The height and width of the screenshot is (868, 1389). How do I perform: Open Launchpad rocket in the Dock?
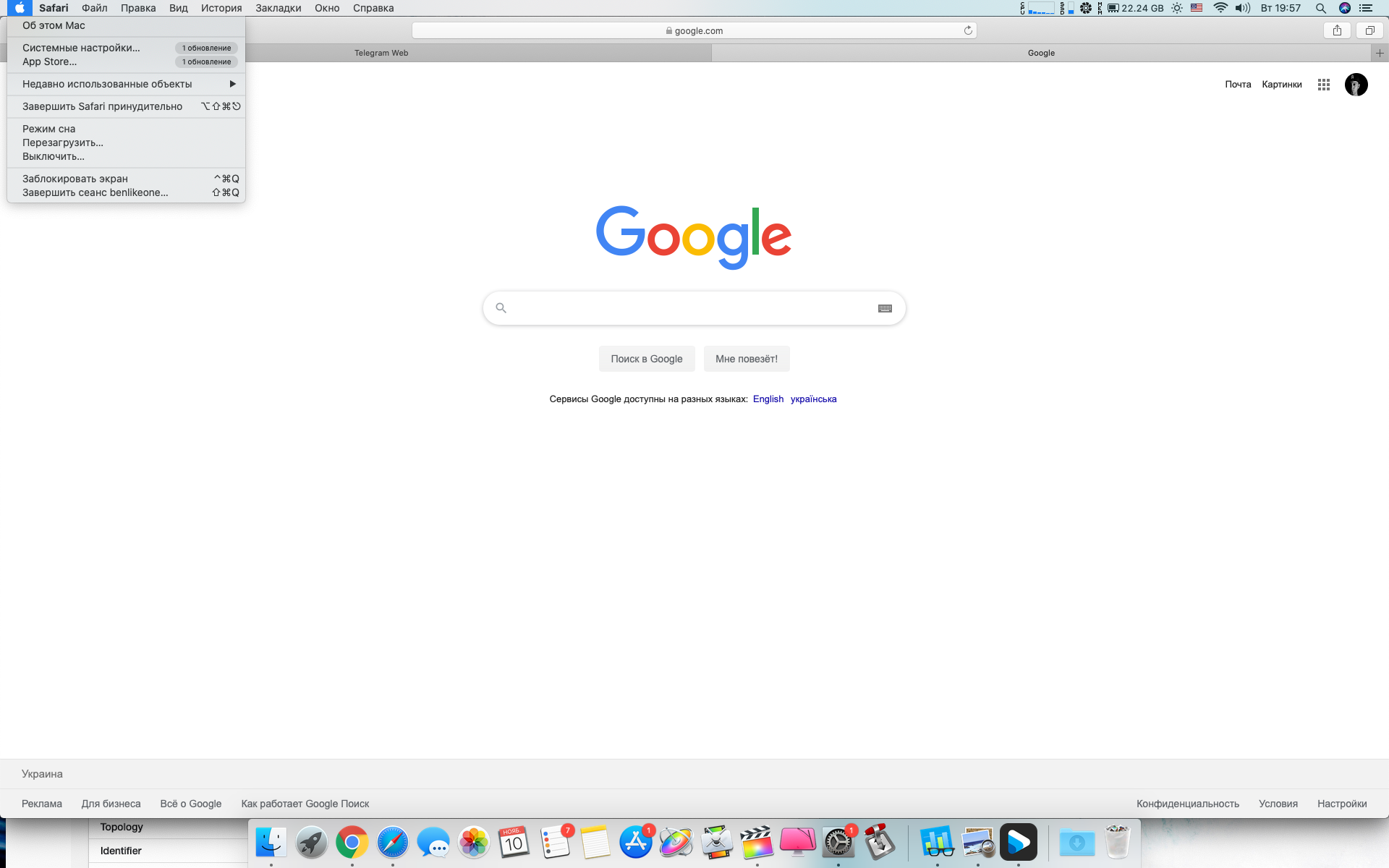312,843
